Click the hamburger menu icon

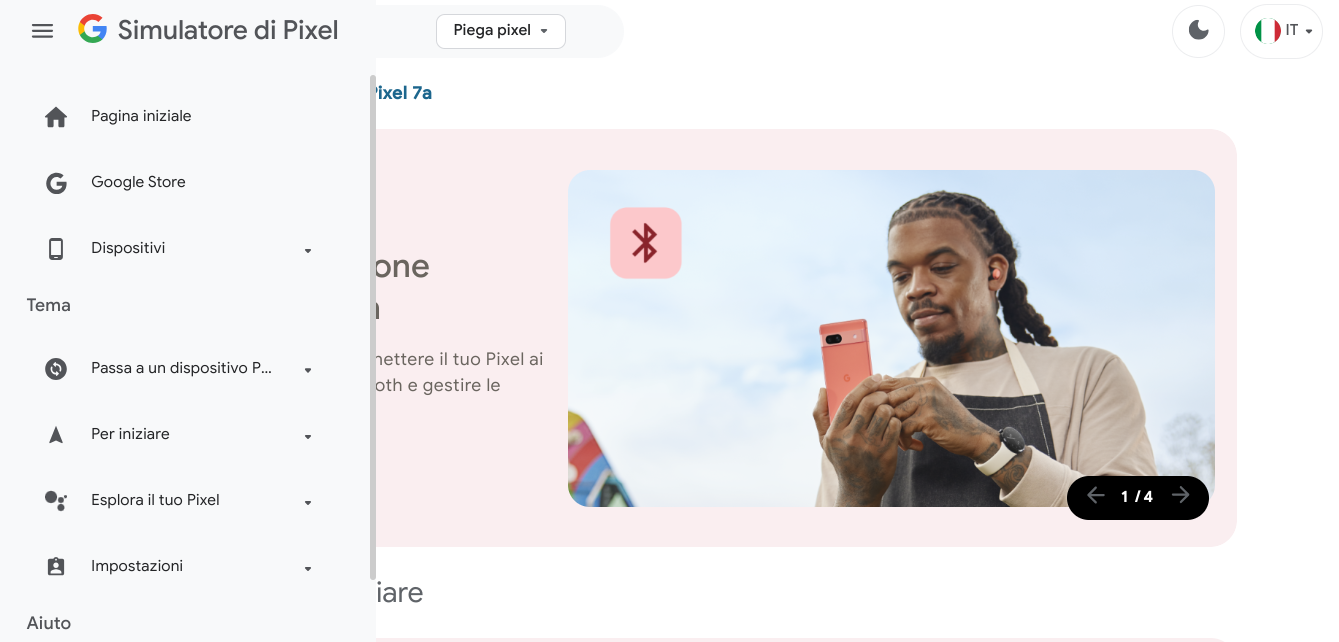point(42,31)
